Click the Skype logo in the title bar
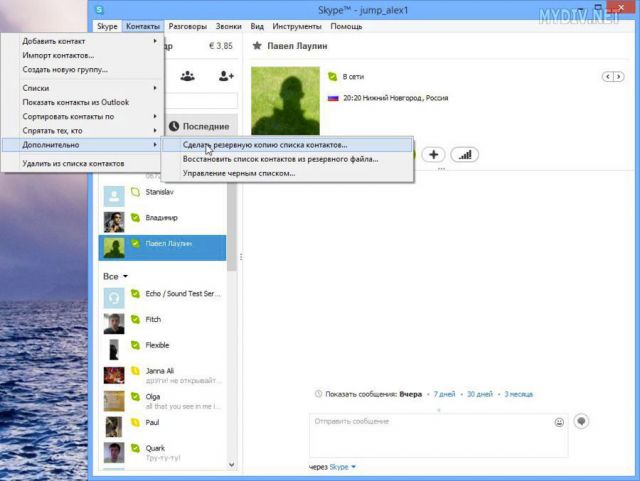 coord(100,9)
